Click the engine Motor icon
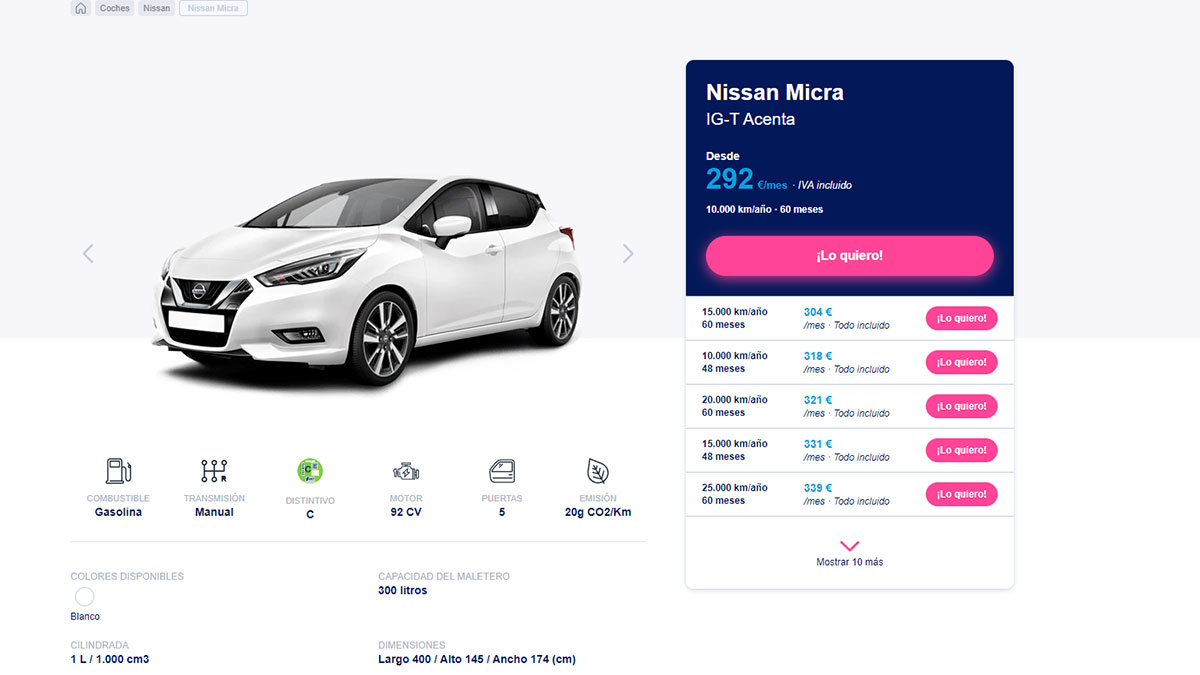This screenshot has width=1200, height=675. tap(406, 471)
